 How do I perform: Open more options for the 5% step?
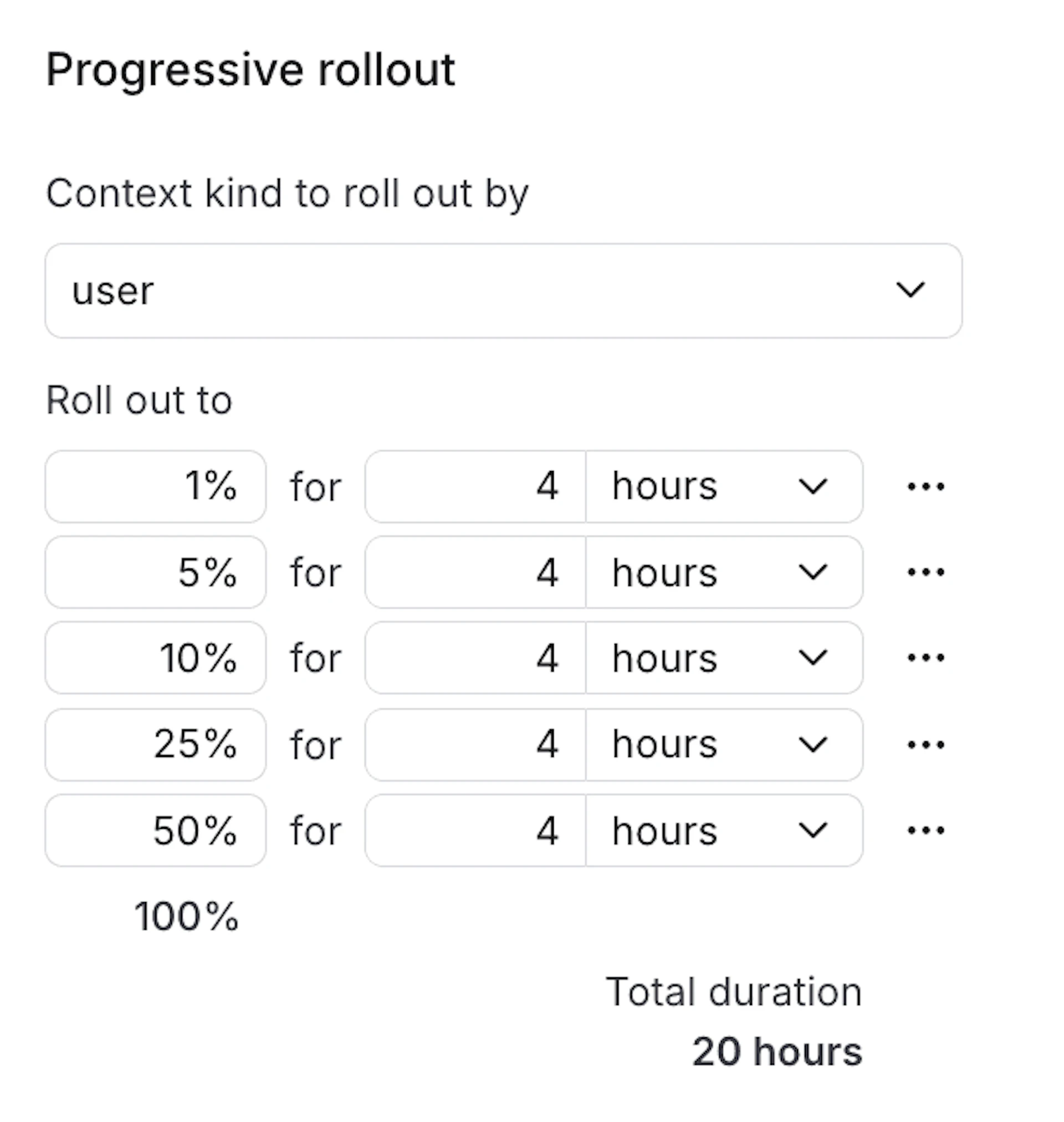[925, 572]
